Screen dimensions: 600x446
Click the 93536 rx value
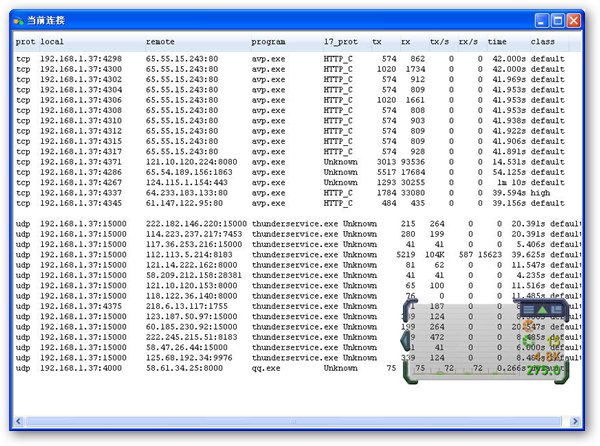coord(413,162)
